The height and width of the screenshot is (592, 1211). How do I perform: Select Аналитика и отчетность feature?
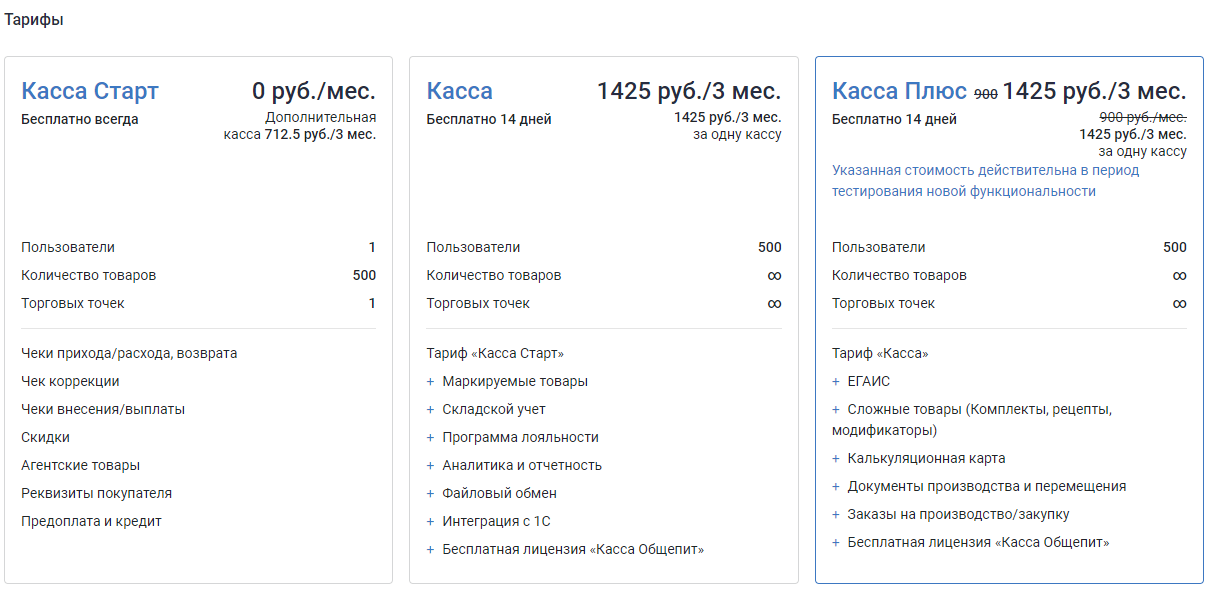pyautogui.click(x=522, y=465)
